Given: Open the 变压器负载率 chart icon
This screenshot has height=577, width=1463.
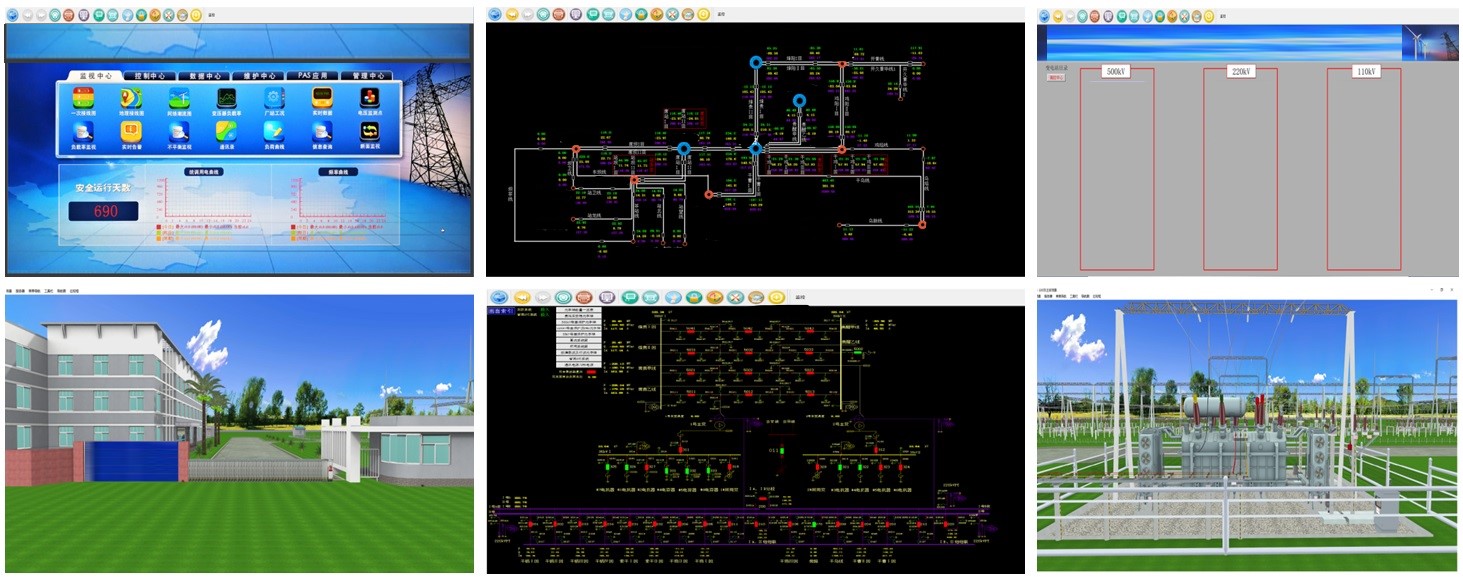Looking at the screenshot, I should (227, 99).
